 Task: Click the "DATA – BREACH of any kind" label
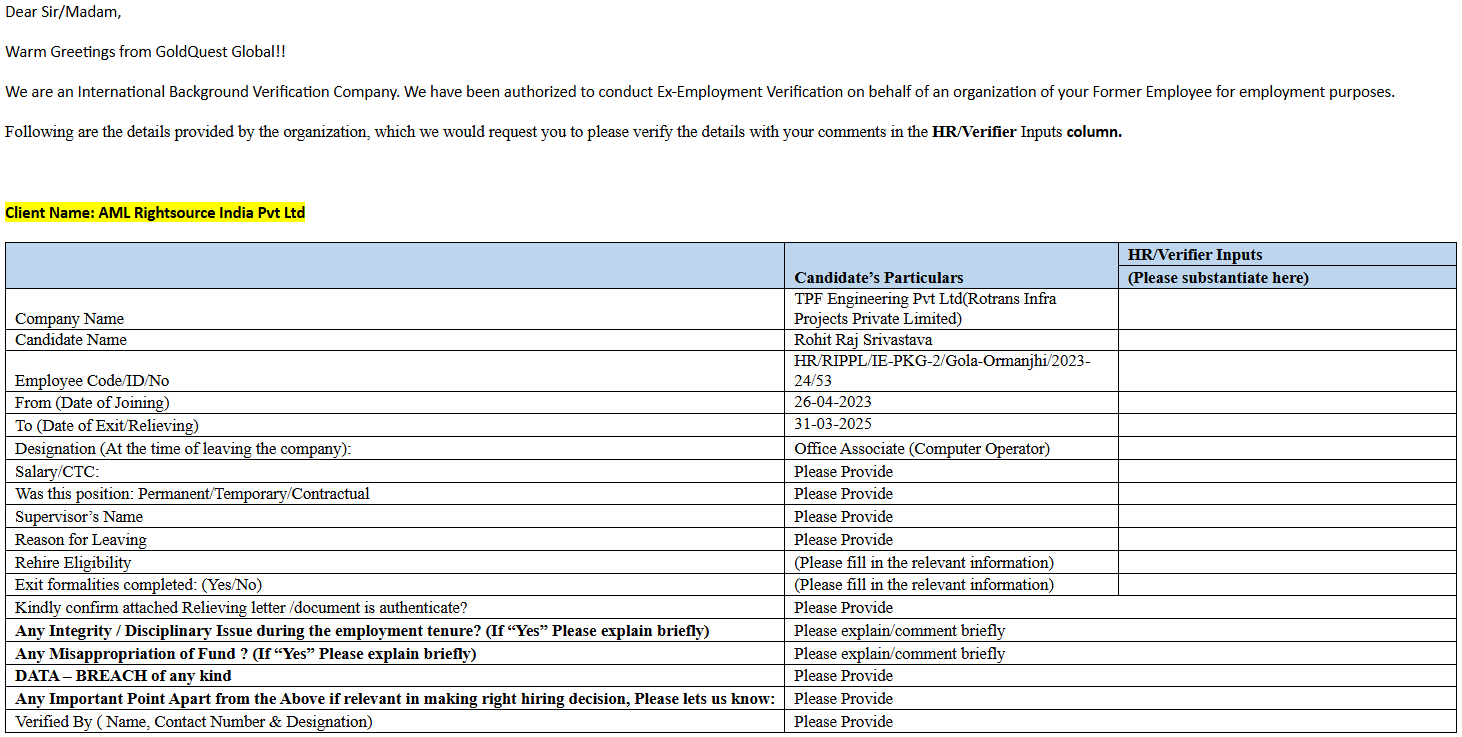tap(124, 676)
